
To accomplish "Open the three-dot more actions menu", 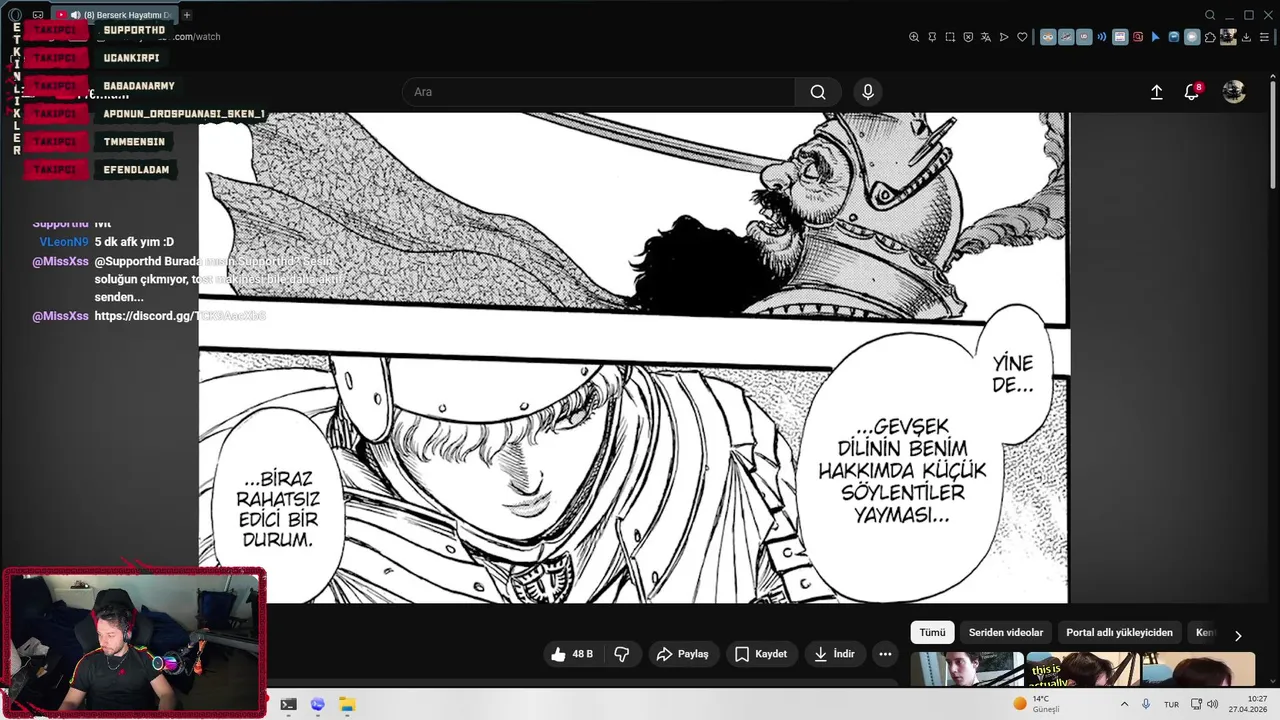I will tap(885, 654).
